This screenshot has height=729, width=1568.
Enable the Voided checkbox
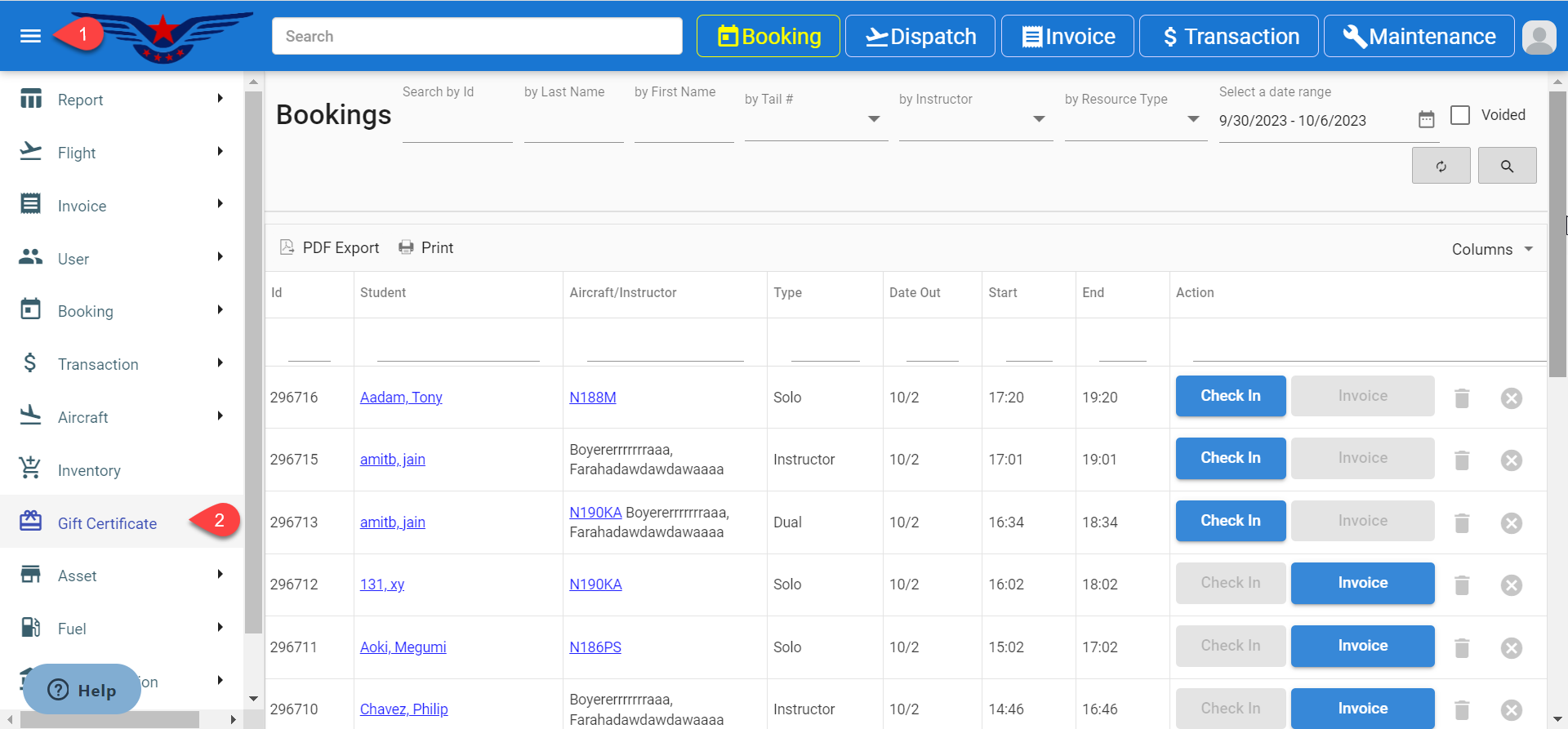pos(1460,115)
